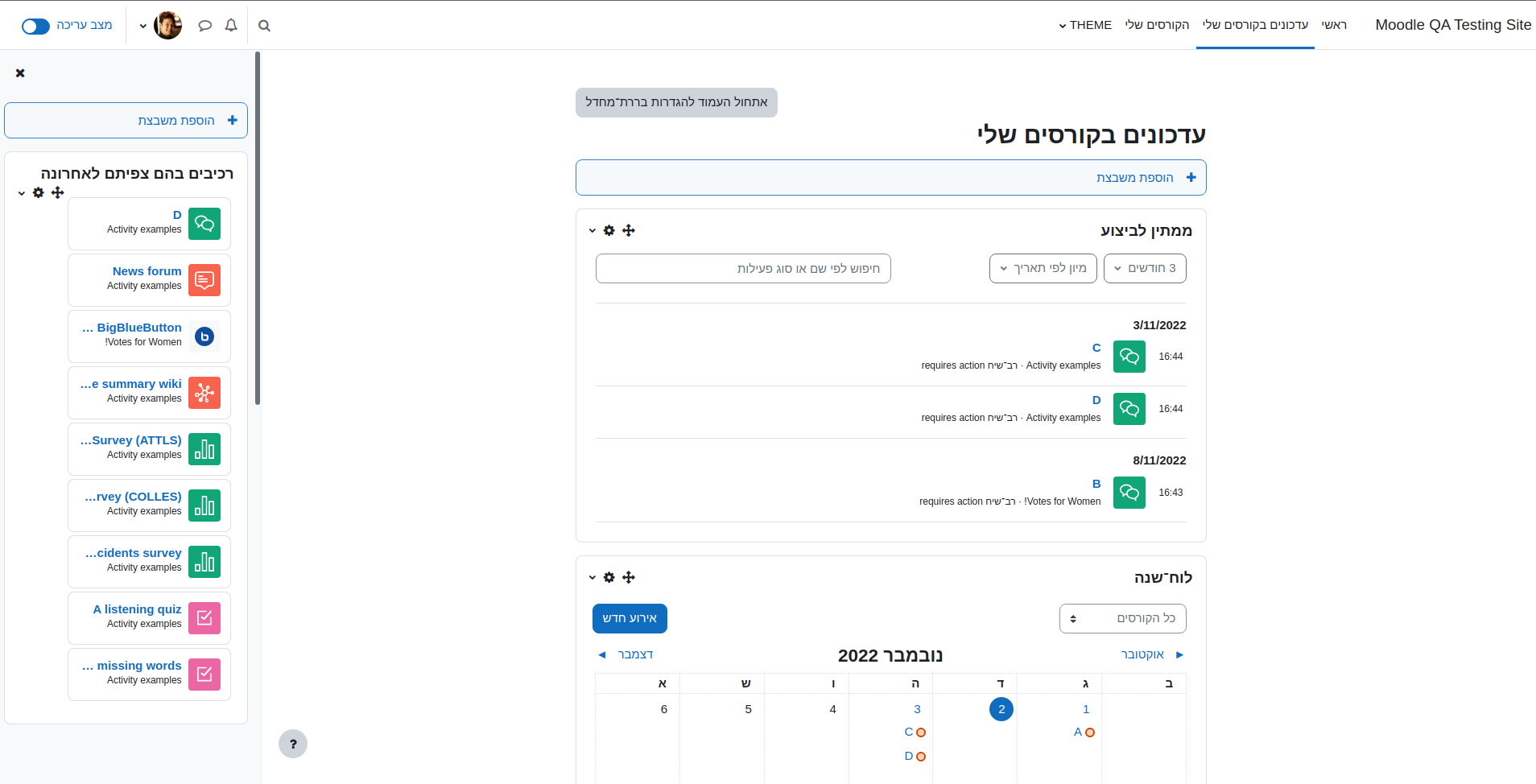Collapse recently accessed items block chevron
The height and width of the screenshot is (784, 1536).
[22, 193]
